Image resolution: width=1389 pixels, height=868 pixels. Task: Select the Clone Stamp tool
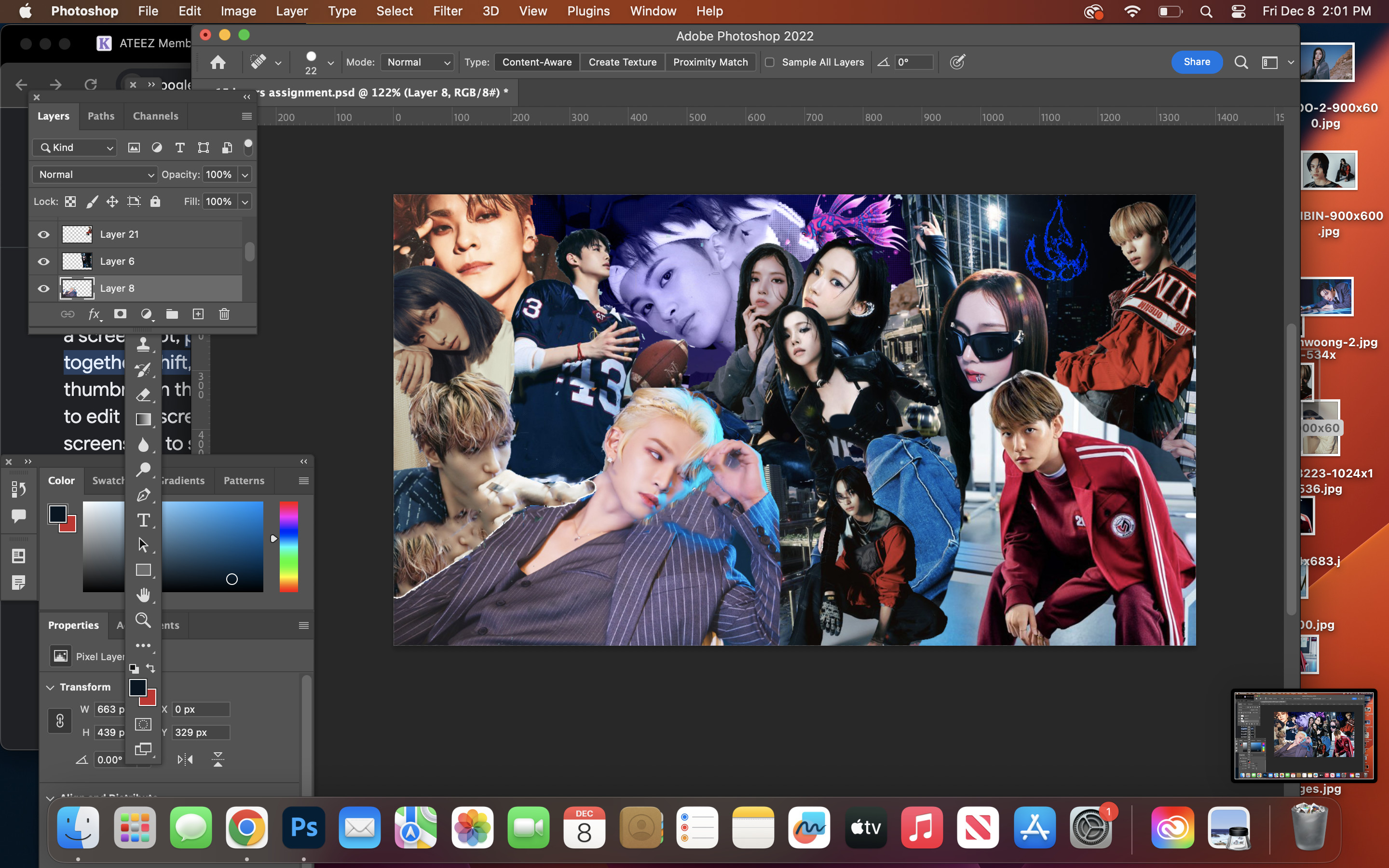point(143,344)
